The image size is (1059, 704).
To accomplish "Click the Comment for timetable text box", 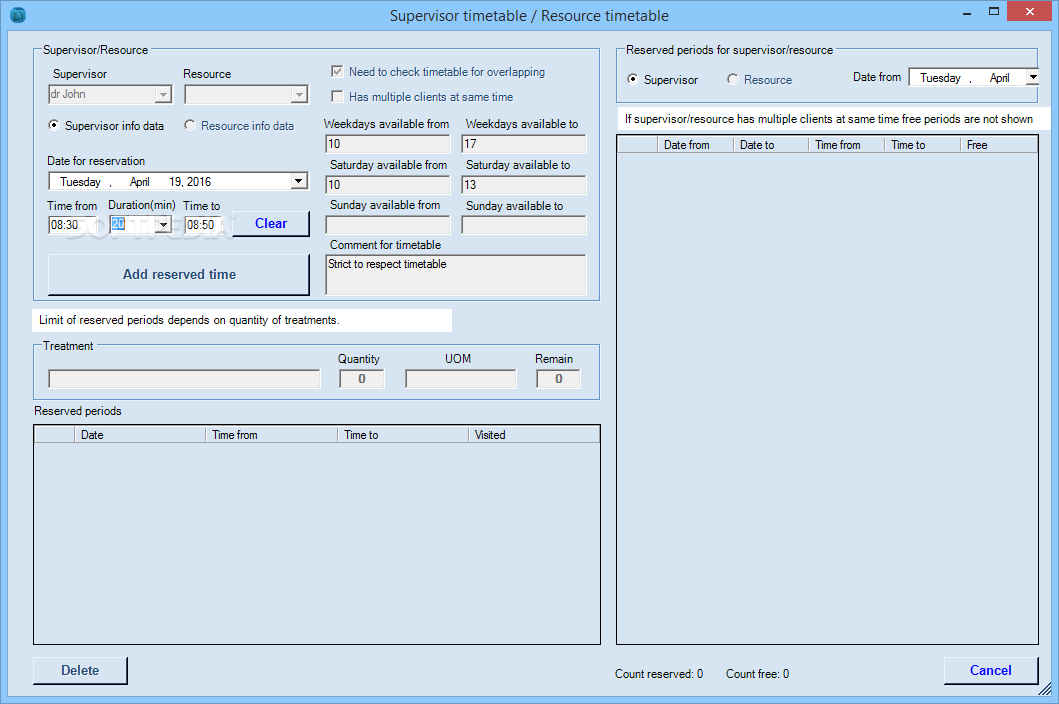I will 456,274.
